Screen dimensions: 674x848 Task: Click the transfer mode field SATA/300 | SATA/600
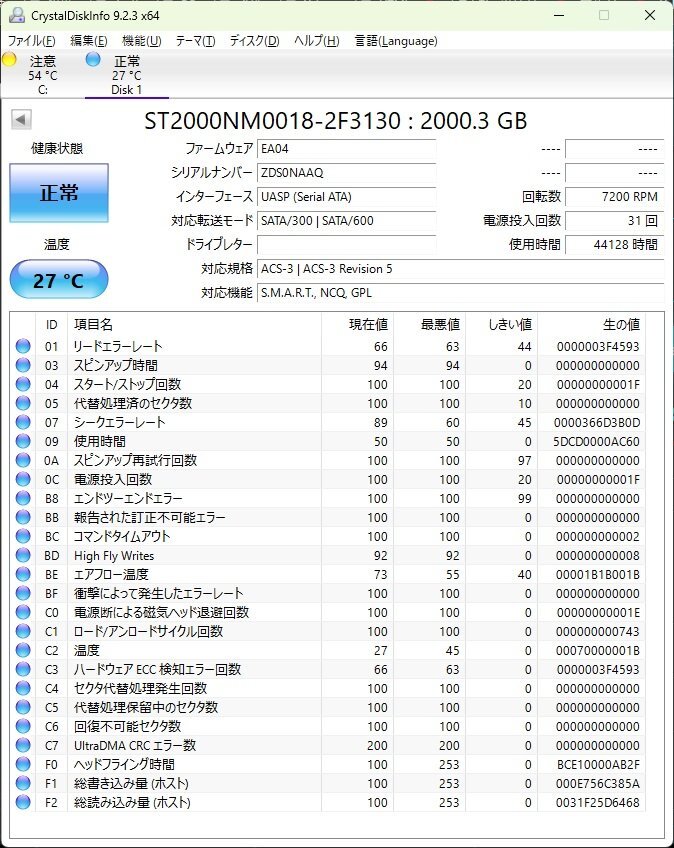coord(347,220)
